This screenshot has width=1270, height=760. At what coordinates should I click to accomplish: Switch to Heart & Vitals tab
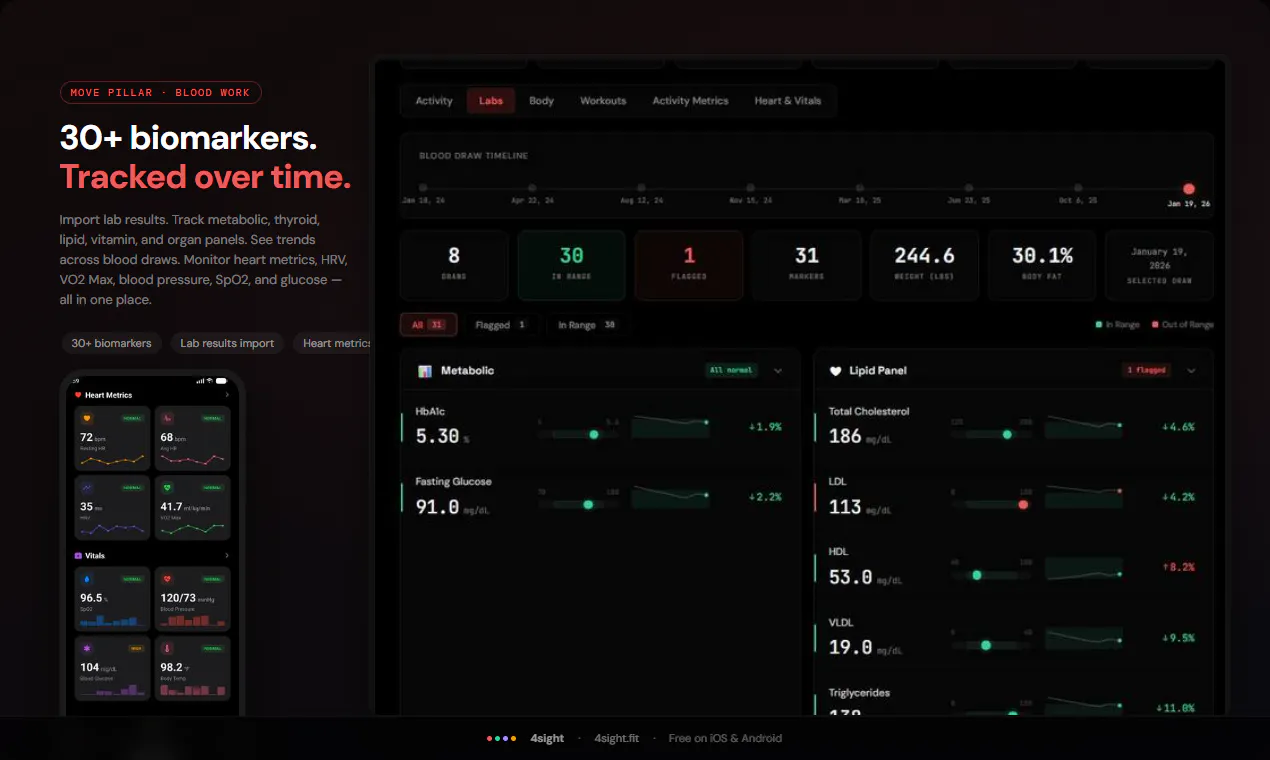(x=788, y=101)
